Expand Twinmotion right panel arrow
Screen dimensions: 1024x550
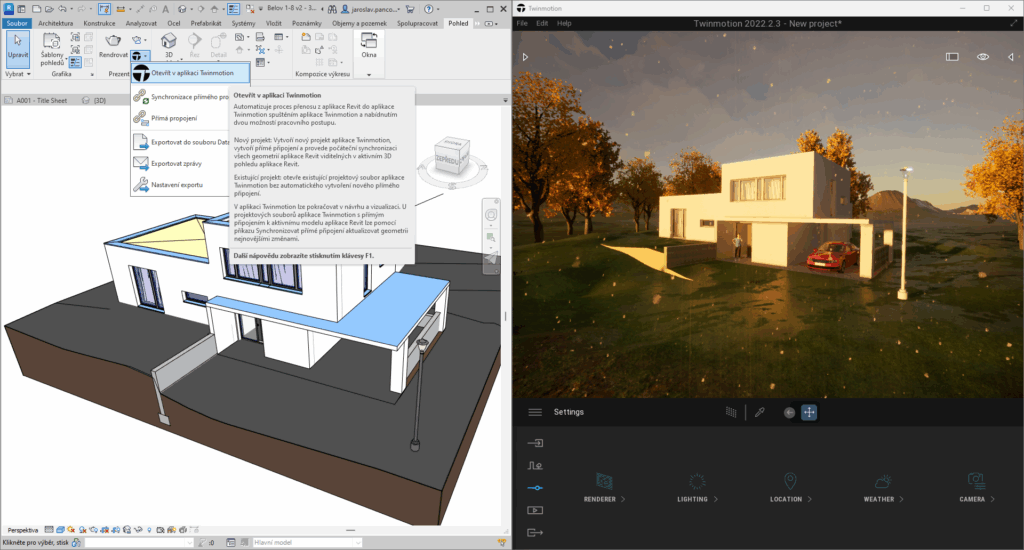point(1011,57)
